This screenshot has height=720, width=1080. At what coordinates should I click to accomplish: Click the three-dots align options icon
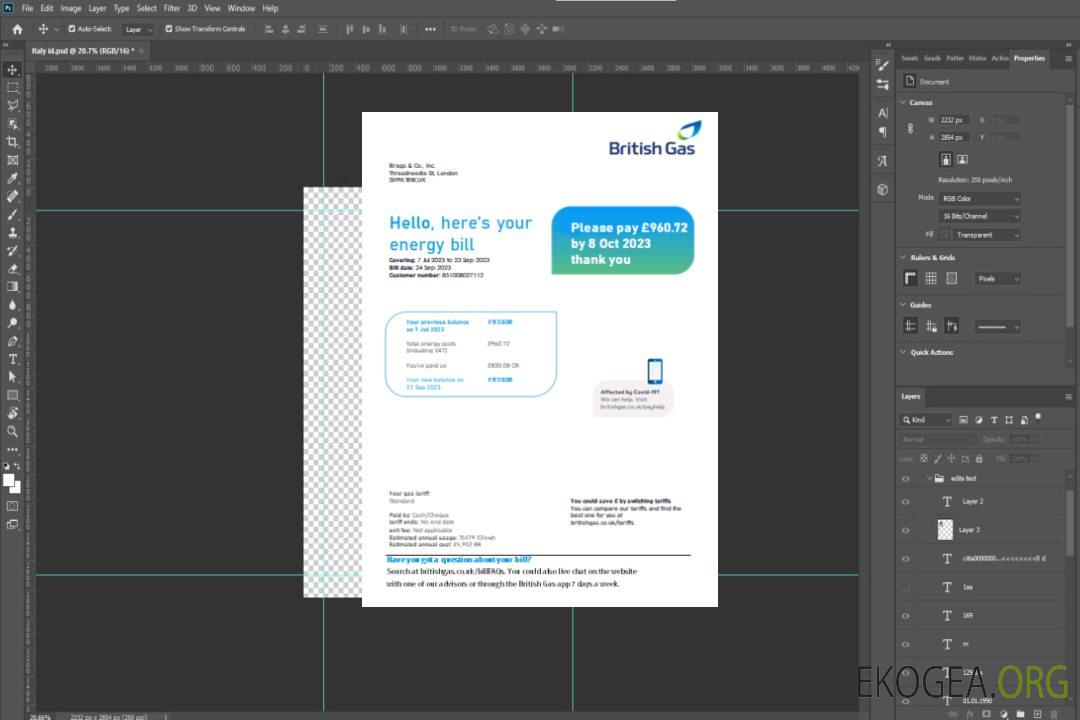pos(430,29)
